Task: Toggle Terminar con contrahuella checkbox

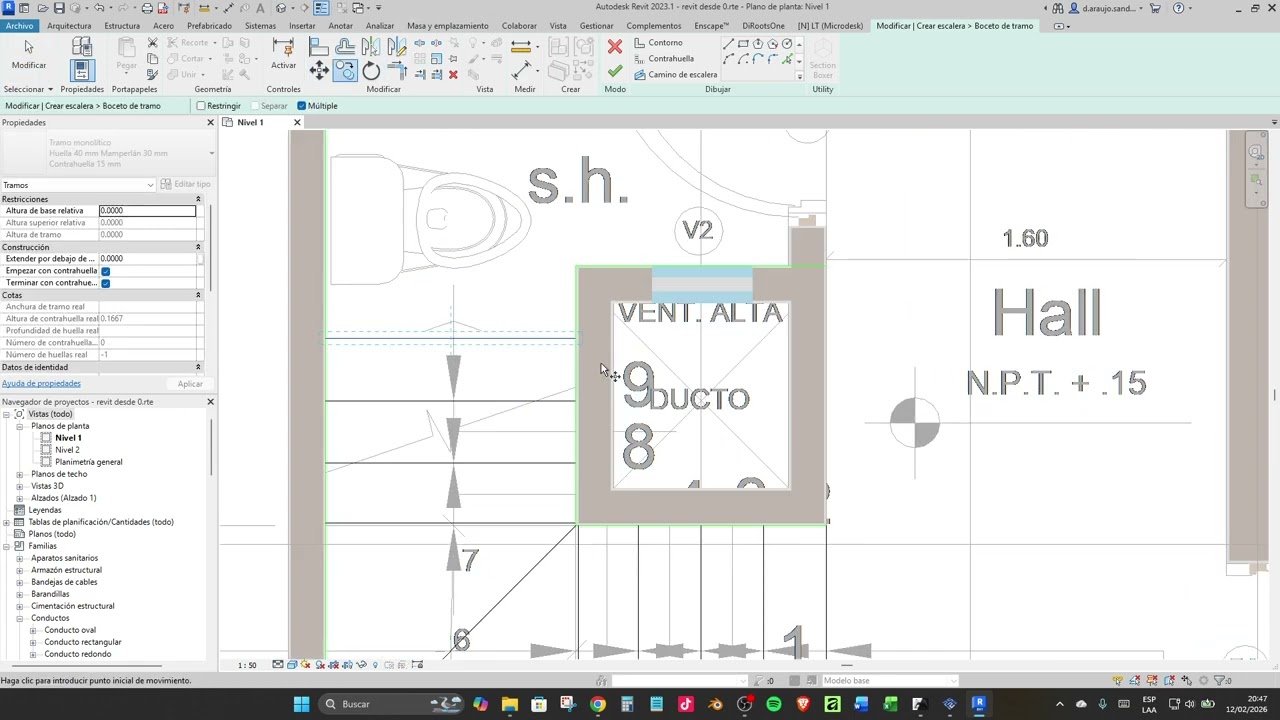Action: click(x=105, y=283)
